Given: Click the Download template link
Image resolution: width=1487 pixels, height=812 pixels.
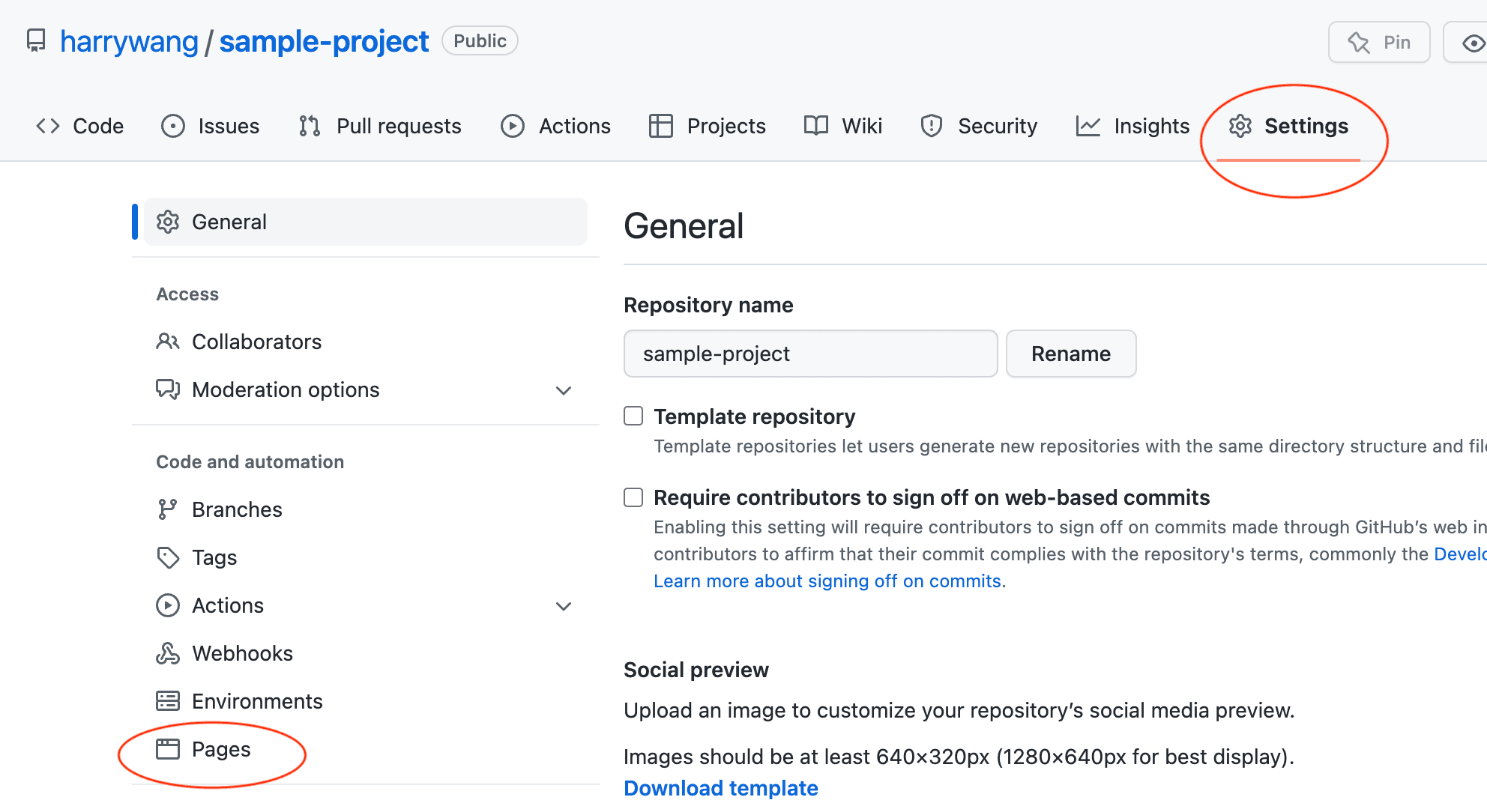Looking at the screenshot, I should 721,788.
